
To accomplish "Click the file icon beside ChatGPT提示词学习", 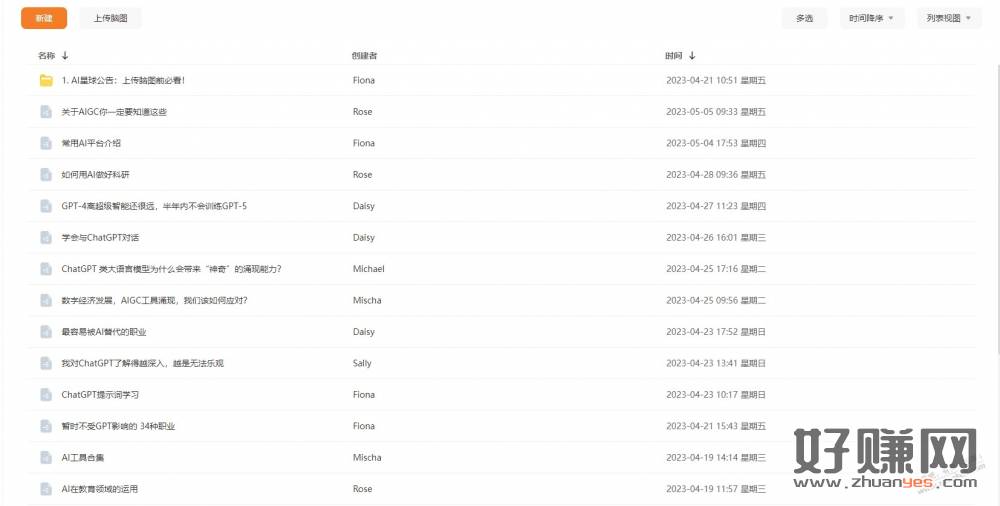I will pyautogui.click(x=46, y=395).
